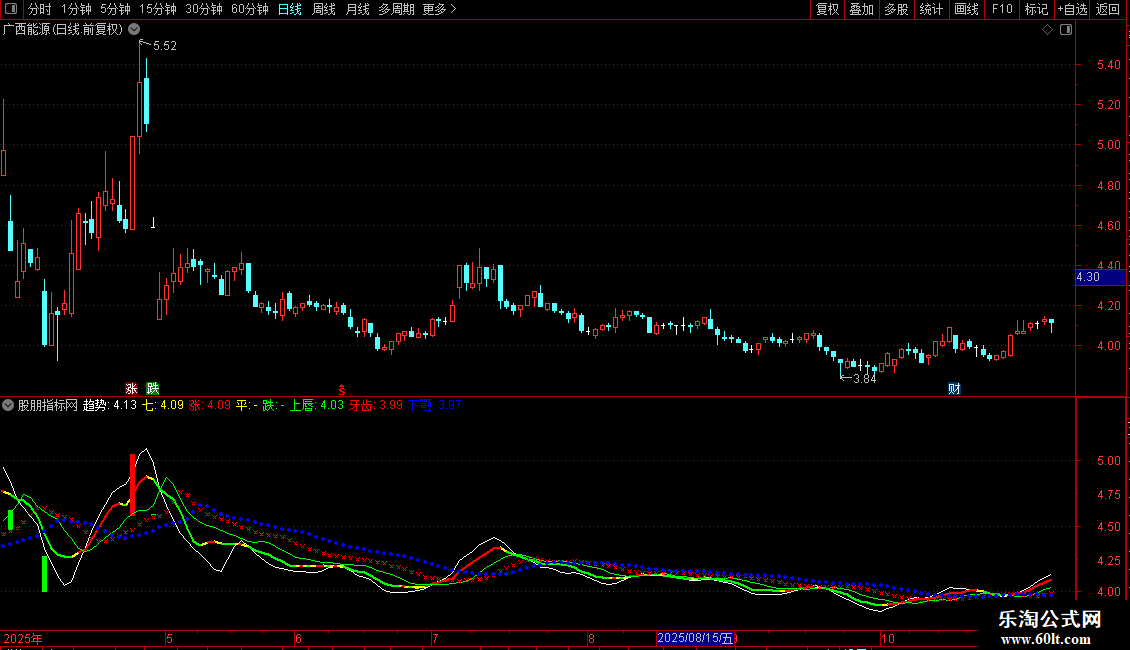This screenshot has width=1130, height=650.
Task: Click the 3.84 low price label
Action: tap(865, 378)
